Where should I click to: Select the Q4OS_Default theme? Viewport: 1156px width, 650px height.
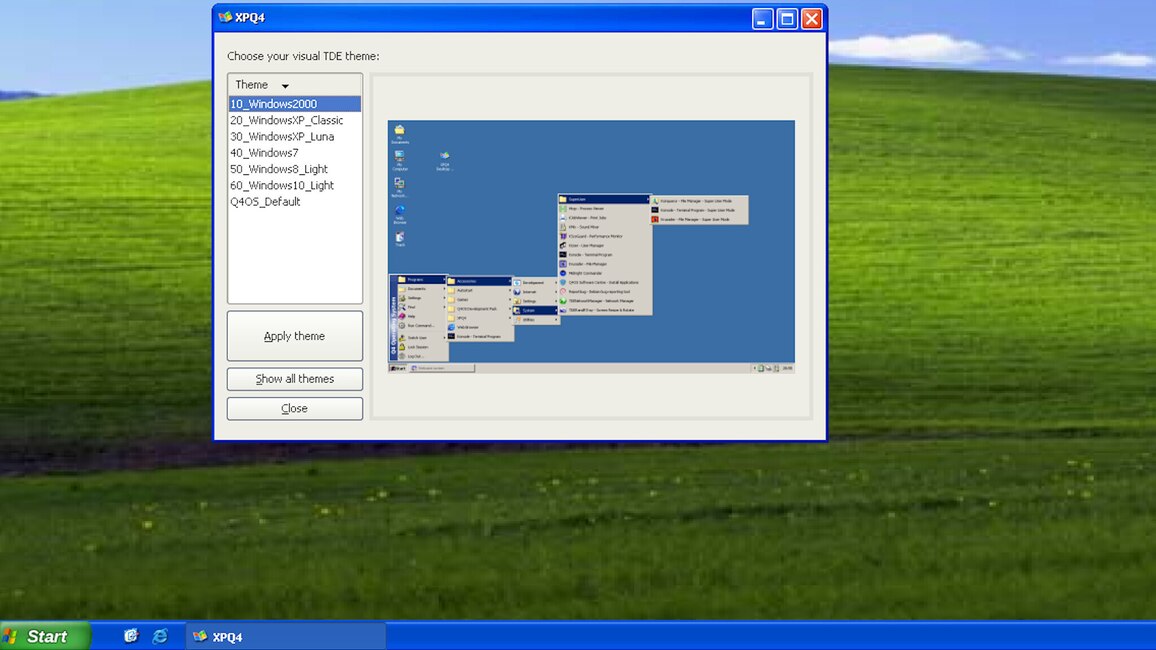[x=294, y=201]
